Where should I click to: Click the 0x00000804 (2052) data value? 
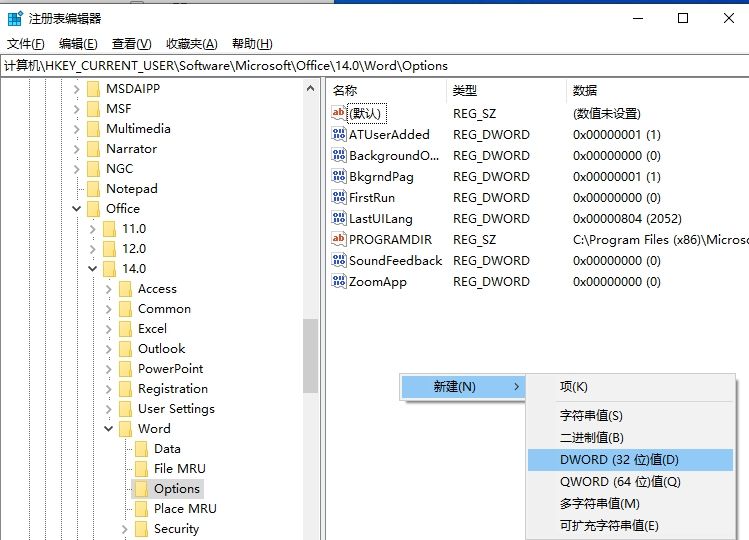click(x=627, y=219)
